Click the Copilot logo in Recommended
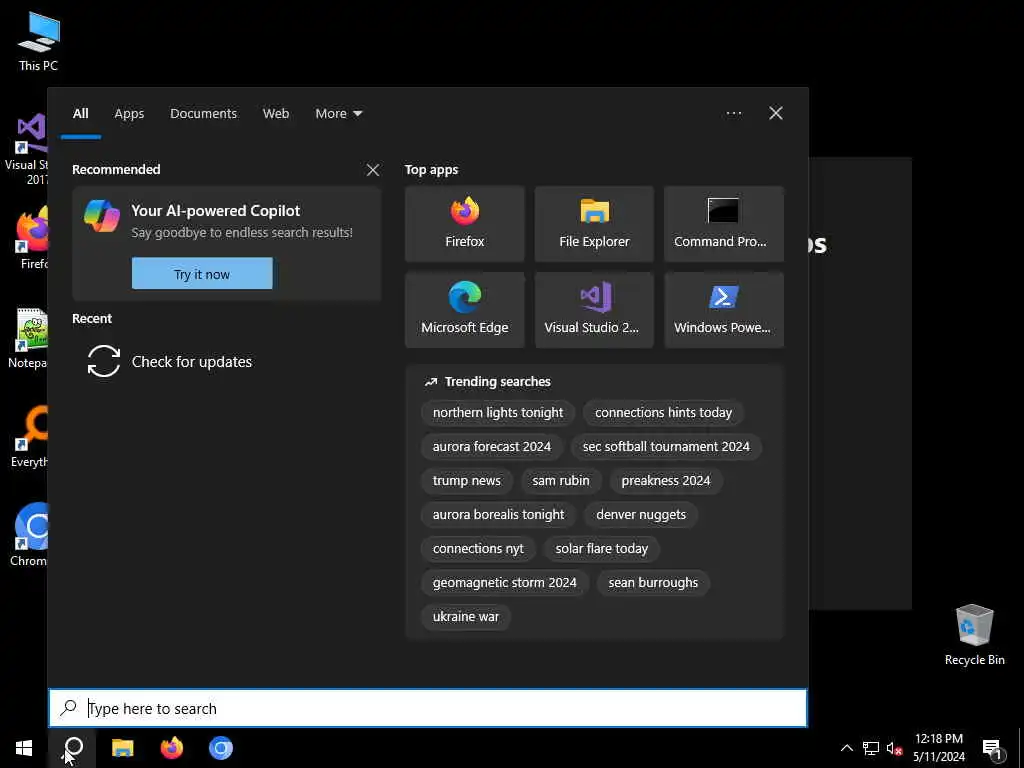 (102, 216)
